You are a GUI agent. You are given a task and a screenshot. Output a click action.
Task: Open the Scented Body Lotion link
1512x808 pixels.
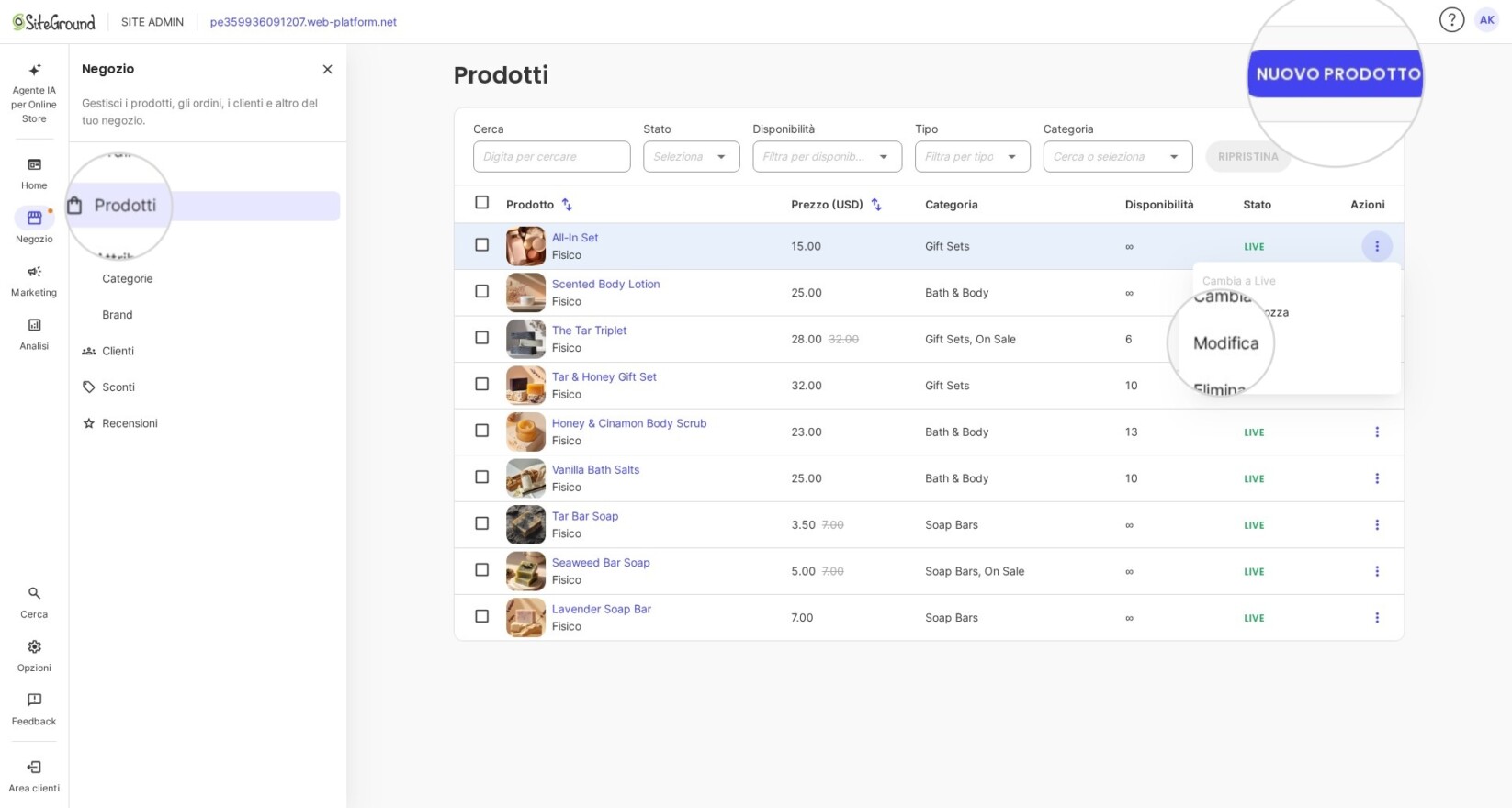click(x=605, y=285)
